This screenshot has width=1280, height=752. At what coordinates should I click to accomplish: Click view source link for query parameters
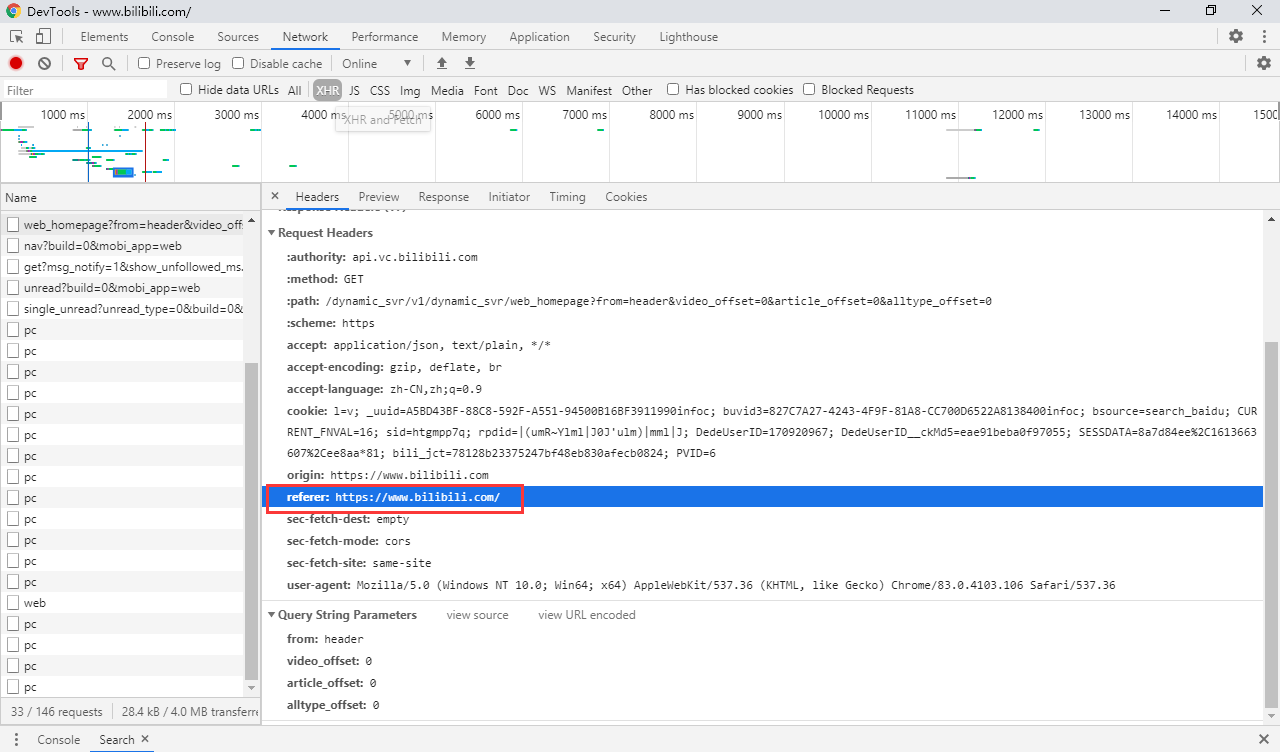pos(478,615)
